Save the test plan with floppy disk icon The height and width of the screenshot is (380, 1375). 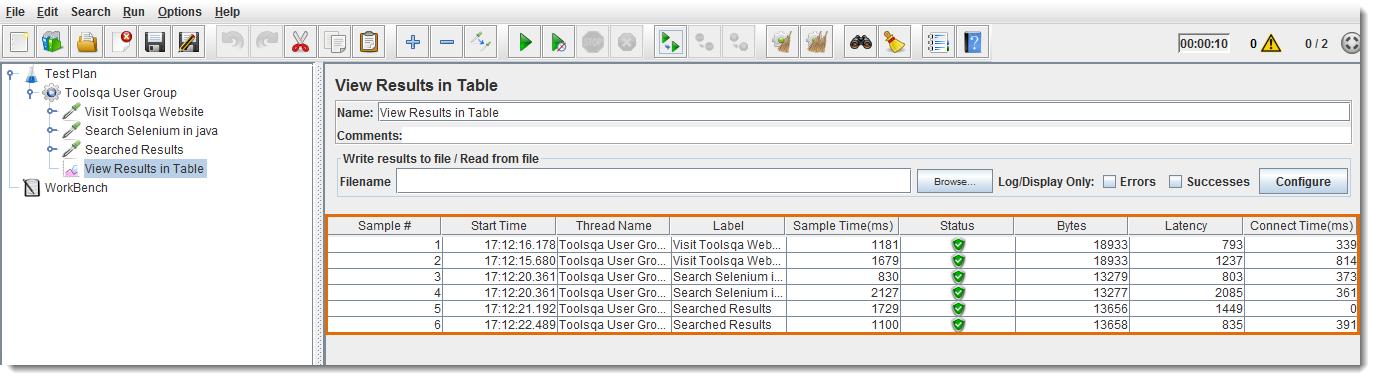coord(155,43)
